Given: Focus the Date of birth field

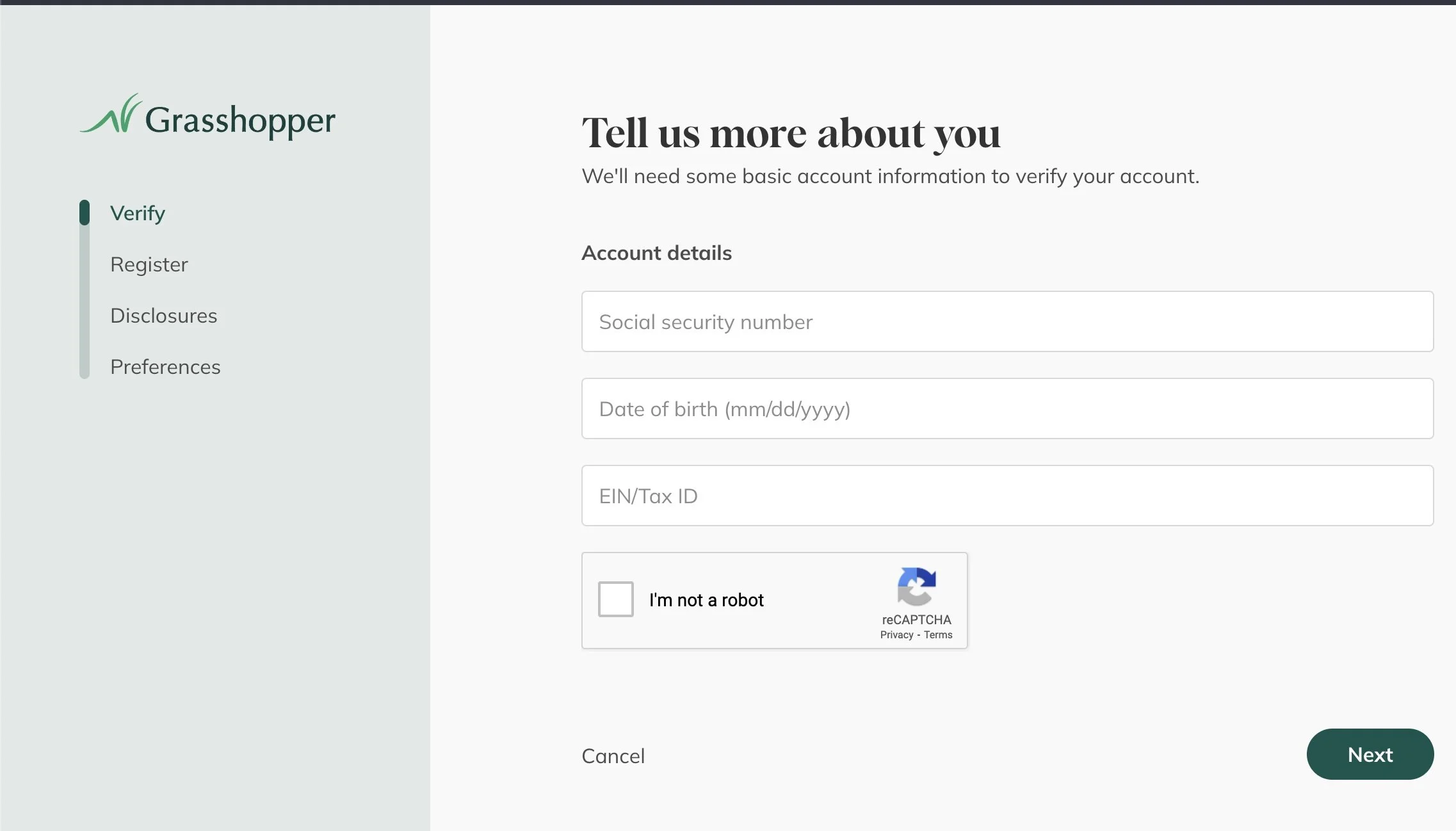Looking at the screenshot, I should click(1007, 408).
